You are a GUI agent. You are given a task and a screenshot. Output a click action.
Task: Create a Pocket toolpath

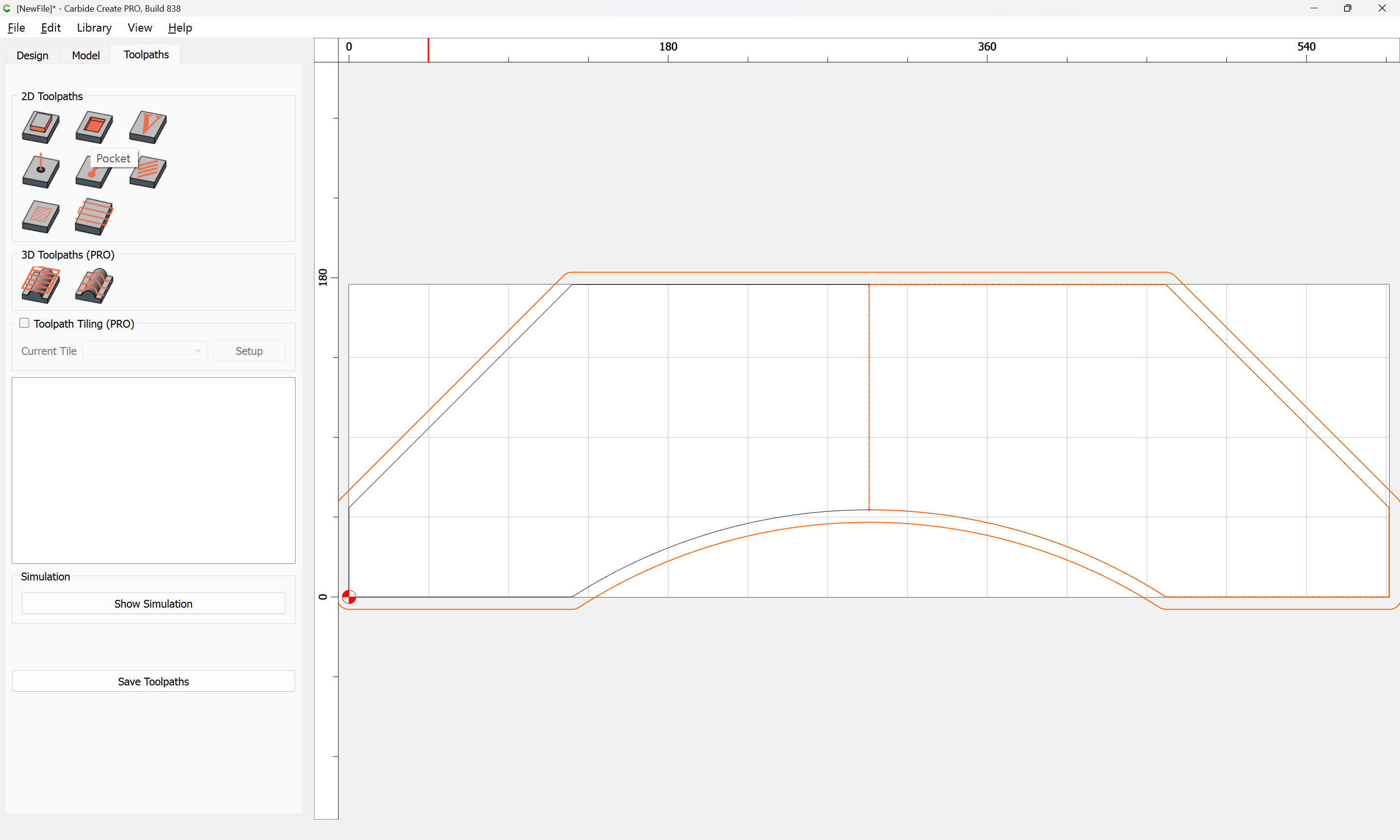[94, 127]
